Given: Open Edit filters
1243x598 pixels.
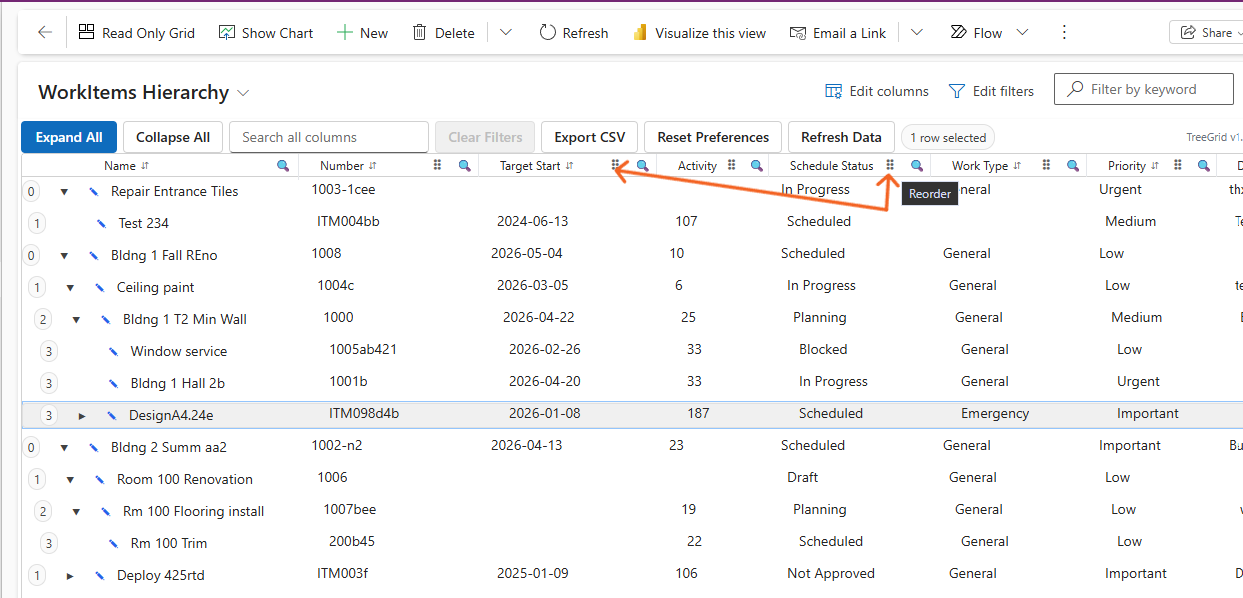Looking at the screenshot, I should [991, 91].
